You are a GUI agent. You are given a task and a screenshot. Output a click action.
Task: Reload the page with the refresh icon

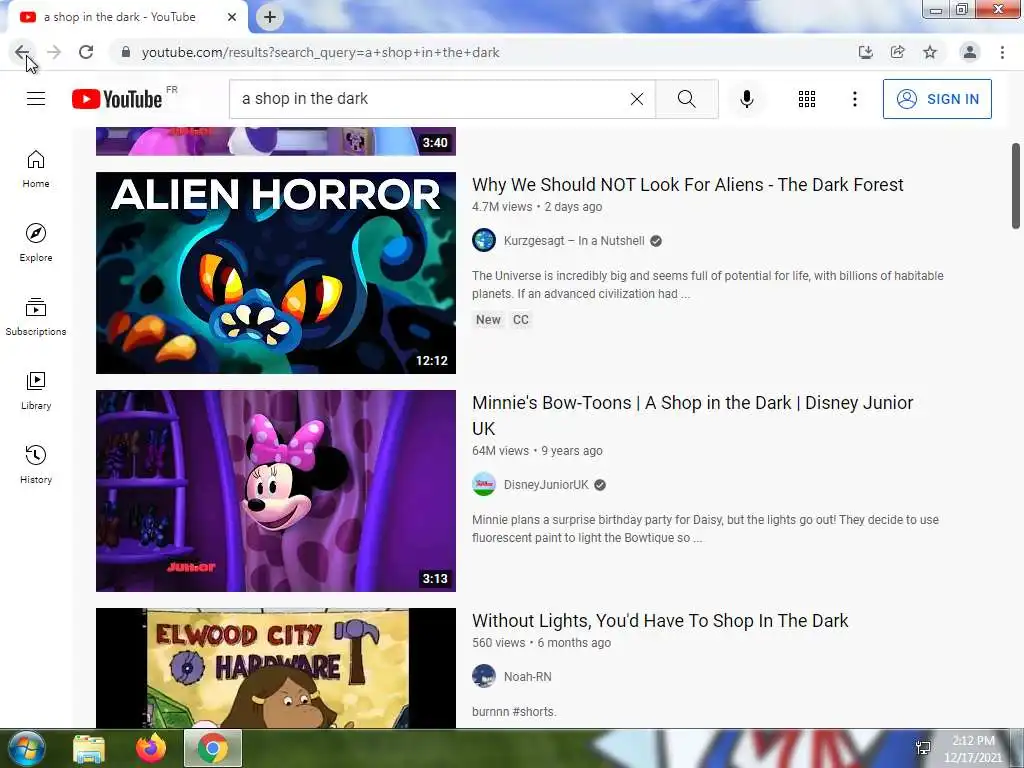(86, 52)
